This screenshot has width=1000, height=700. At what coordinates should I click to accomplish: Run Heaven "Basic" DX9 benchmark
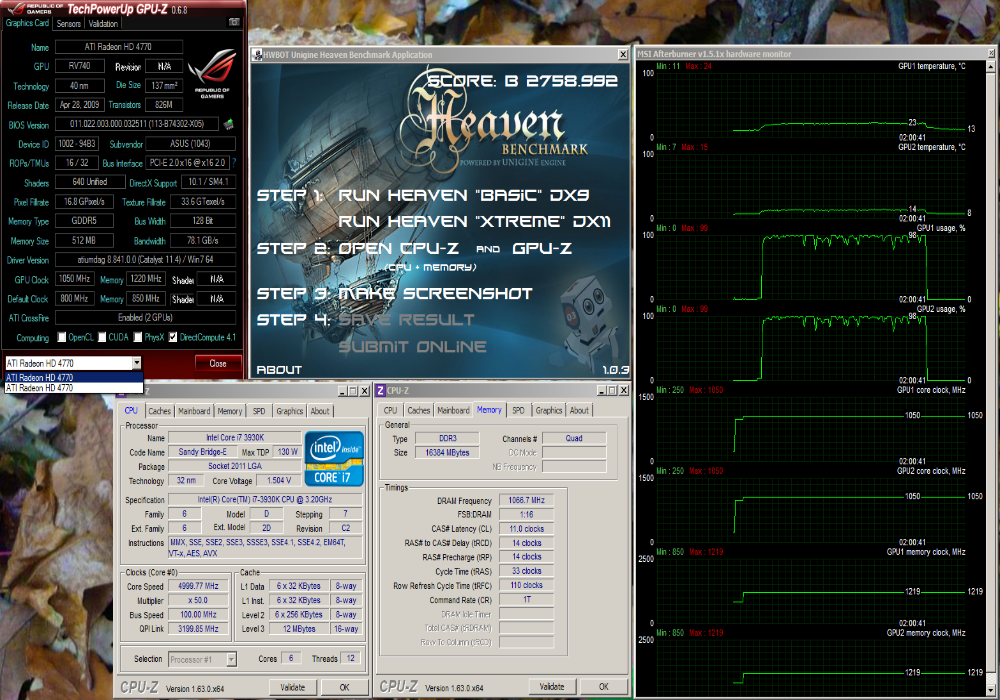coord(464,195)
